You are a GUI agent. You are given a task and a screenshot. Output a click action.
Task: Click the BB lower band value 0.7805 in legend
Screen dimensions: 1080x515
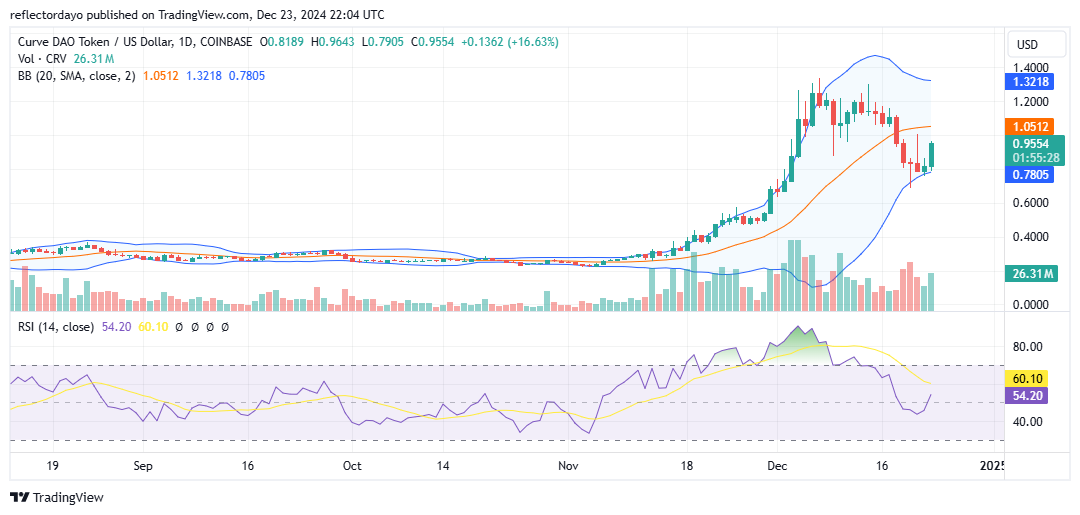pos(246,76)
